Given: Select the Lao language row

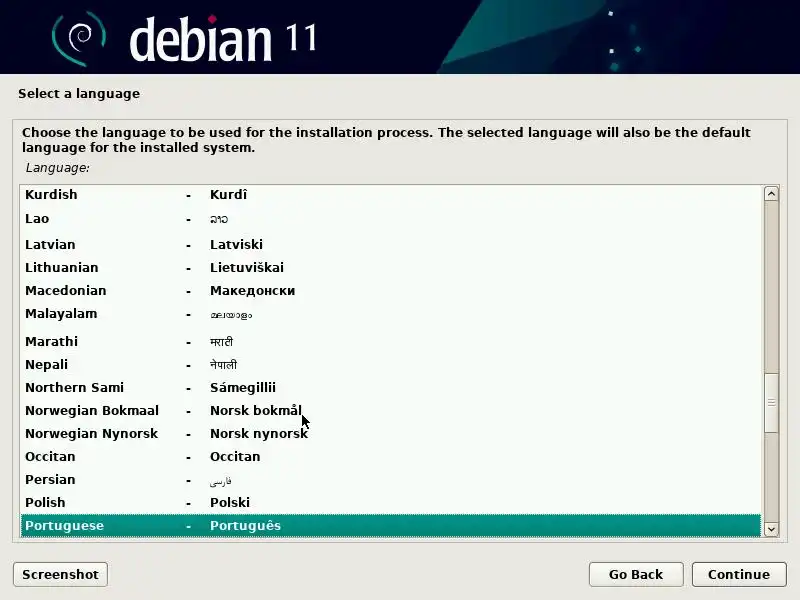Looking at the screenshot, I should [390, 219].
